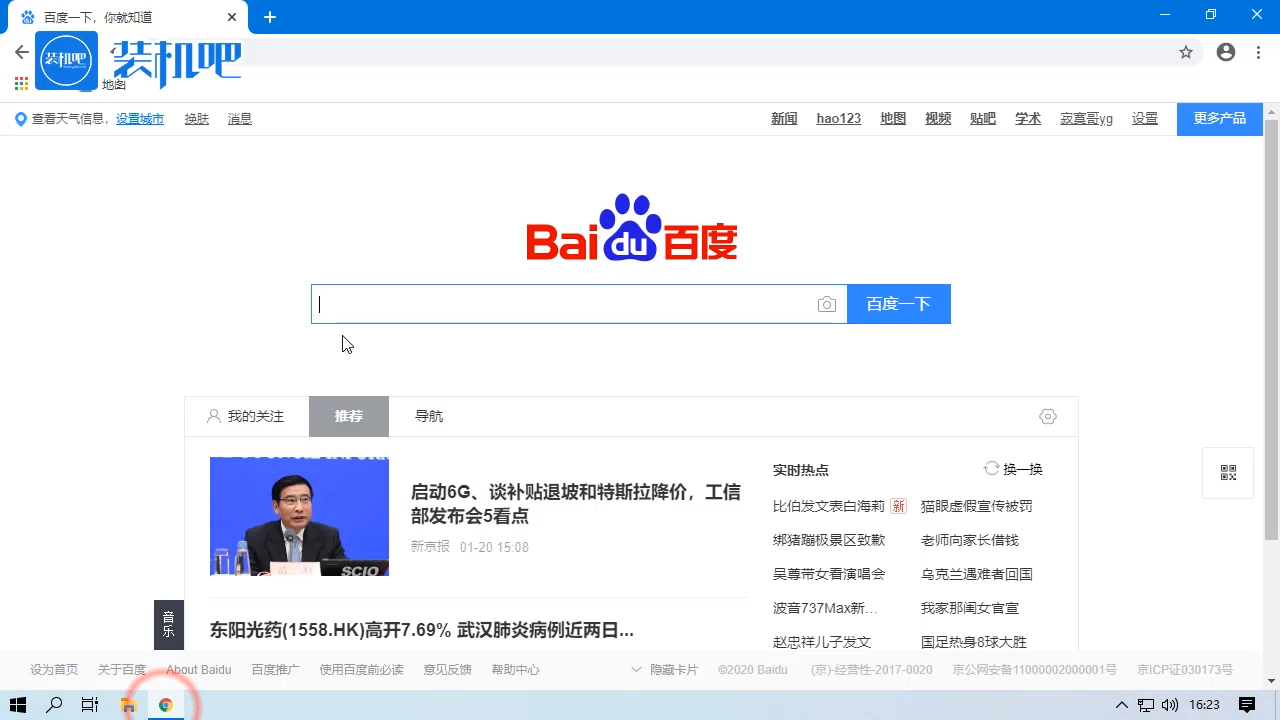Open the browser profile account icon

[1225, 51]
